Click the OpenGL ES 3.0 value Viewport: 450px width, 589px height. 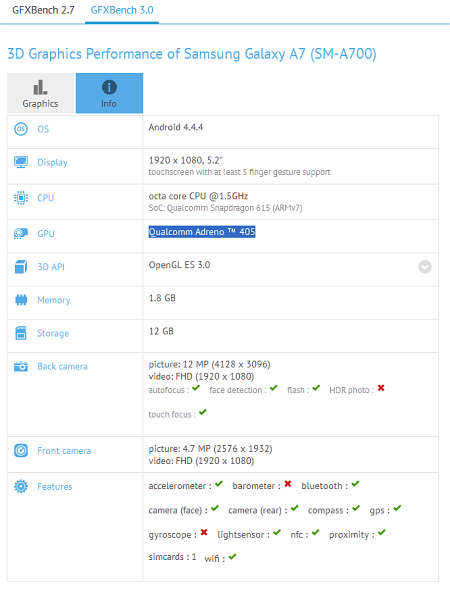(x=179, y=265)
